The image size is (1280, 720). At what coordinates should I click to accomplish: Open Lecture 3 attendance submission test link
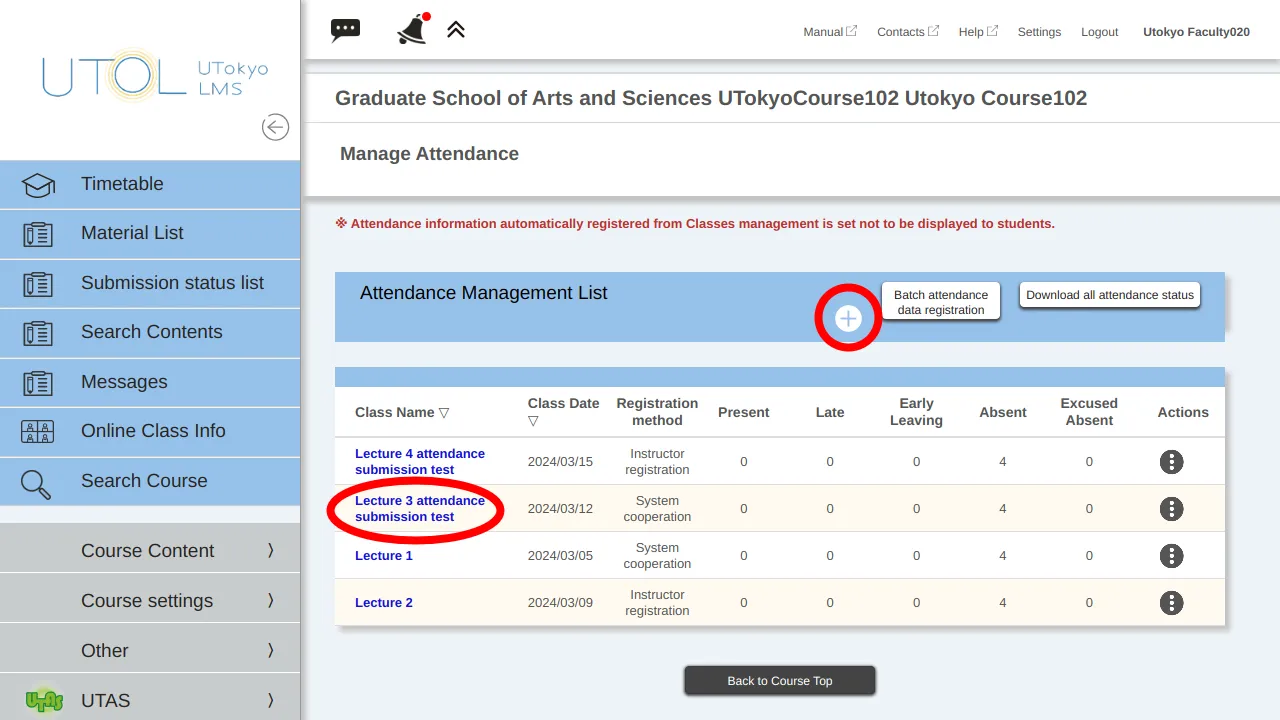click(419, 508)
